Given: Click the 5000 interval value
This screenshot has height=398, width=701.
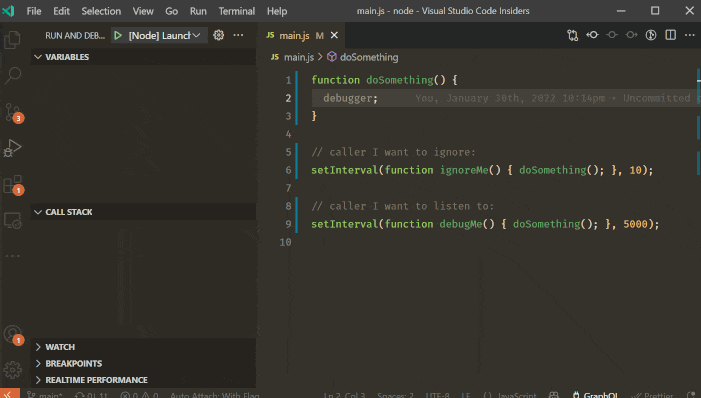Looking at the screenshot, I should pyautogui.click(x=635, y=224).
